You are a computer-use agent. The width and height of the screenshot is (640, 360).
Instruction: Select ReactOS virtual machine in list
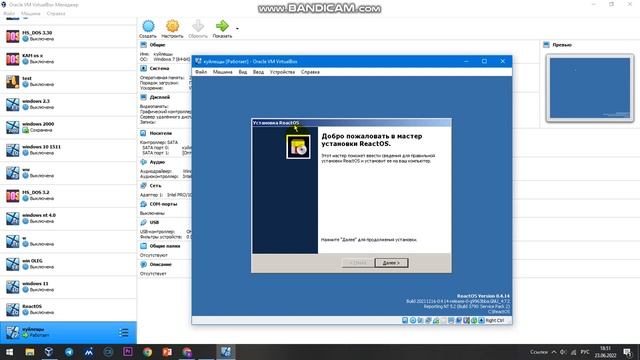[x=68, y=310]
